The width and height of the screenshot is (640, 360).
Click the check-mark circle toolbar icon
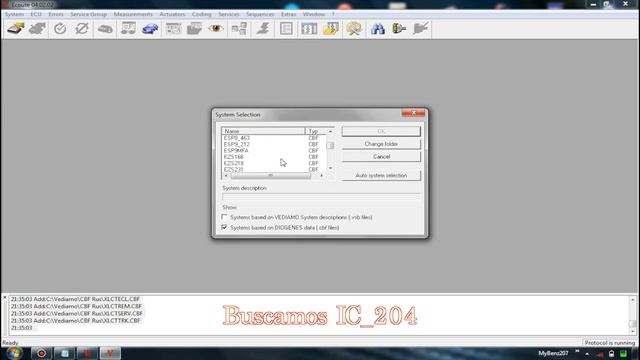coord(60,29)
